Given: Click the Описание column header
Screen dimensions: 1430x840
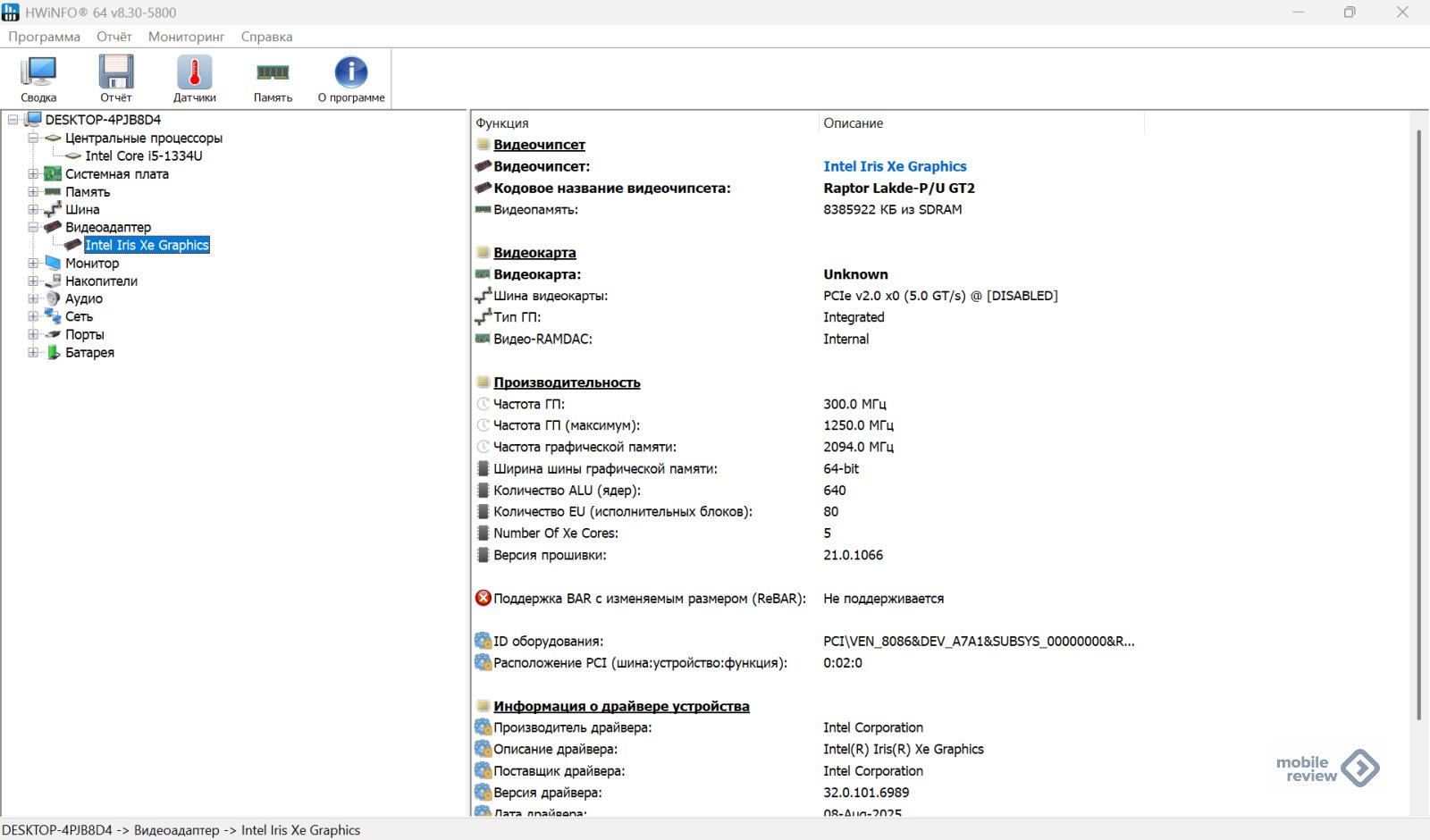Looking at the screenshot, I should [x=854, y=123].
